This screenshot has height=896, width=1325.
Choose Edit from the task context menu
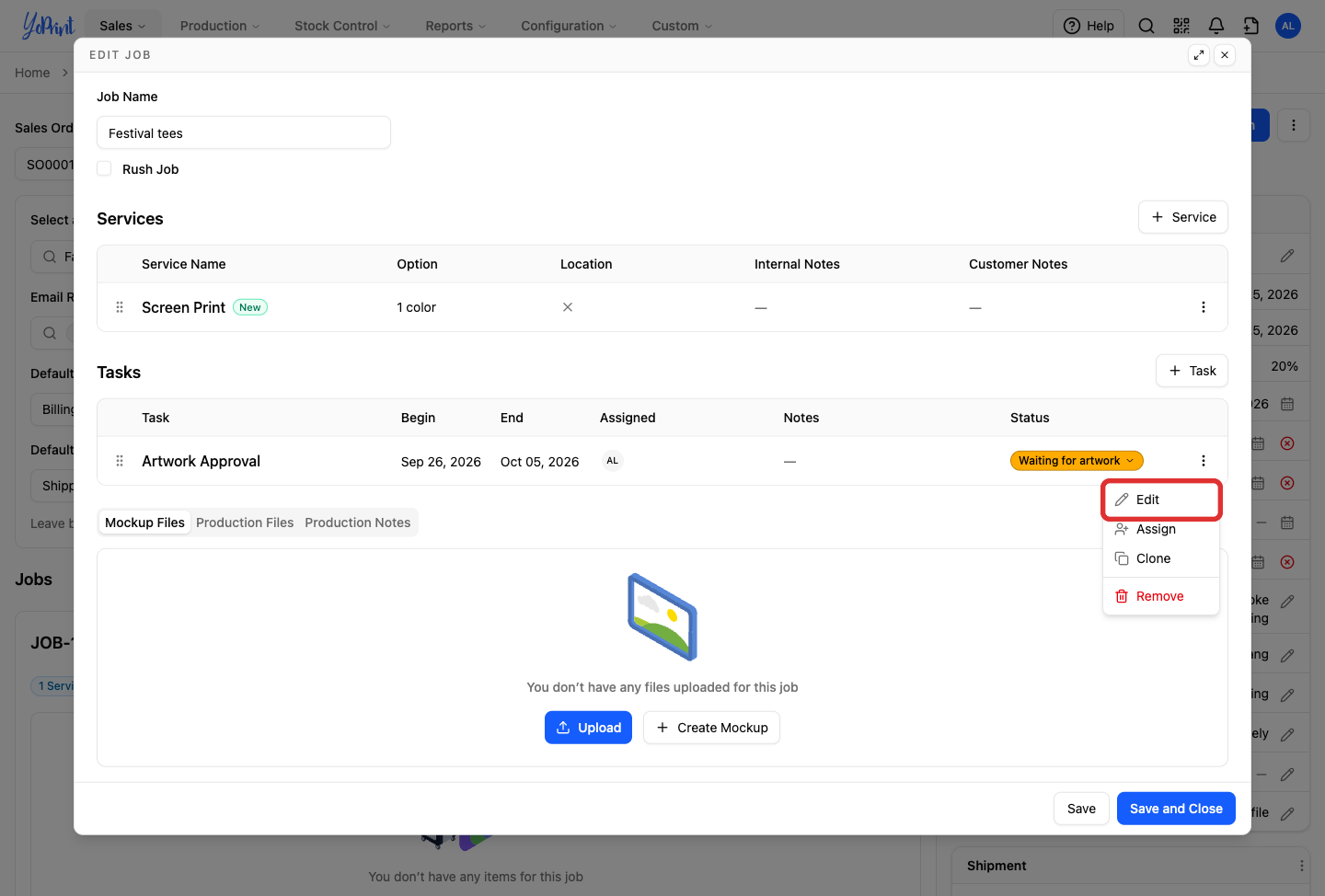[1161, 500]
